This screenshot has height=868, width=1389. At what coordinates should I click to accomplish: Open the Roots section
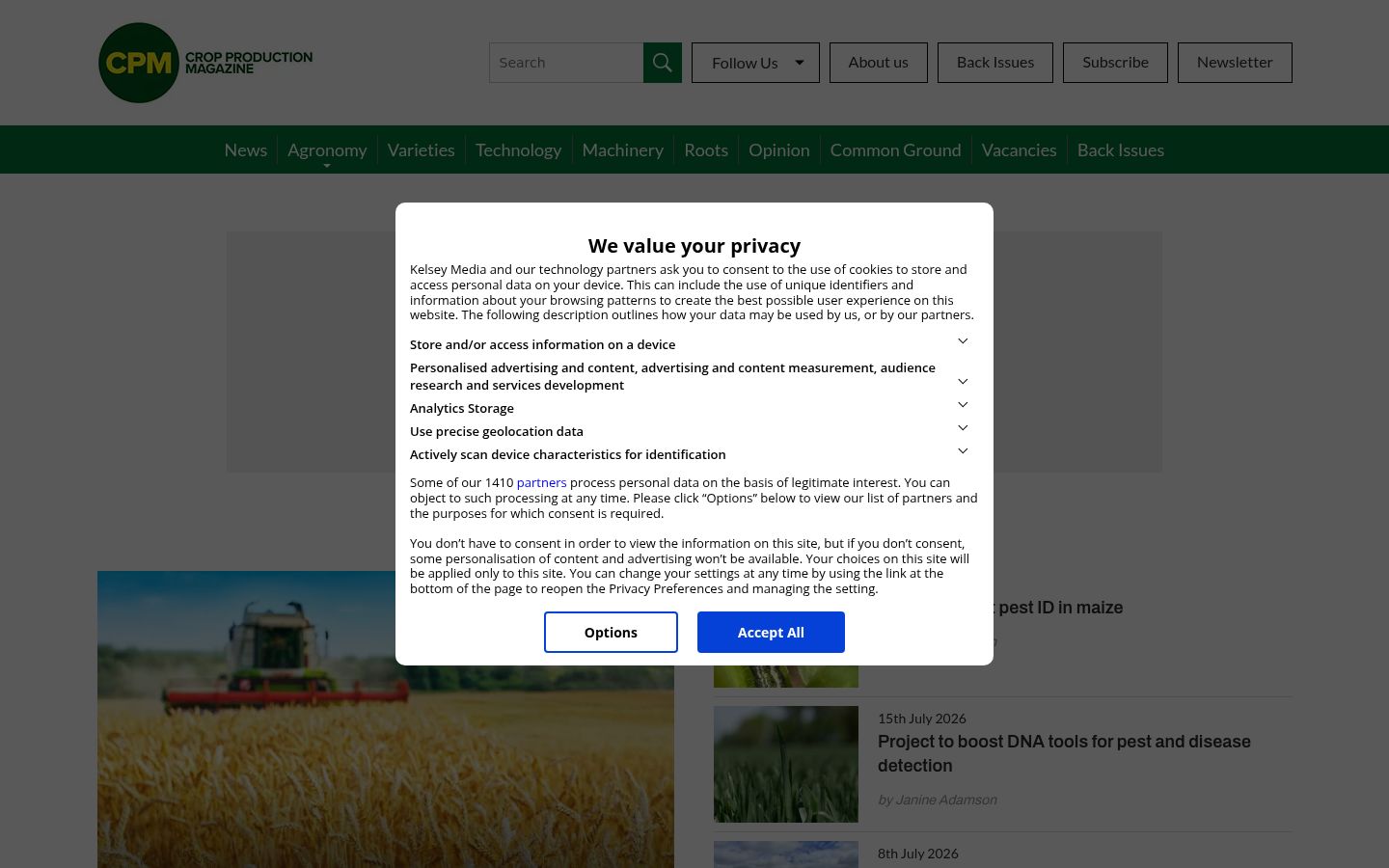point(706,149)
